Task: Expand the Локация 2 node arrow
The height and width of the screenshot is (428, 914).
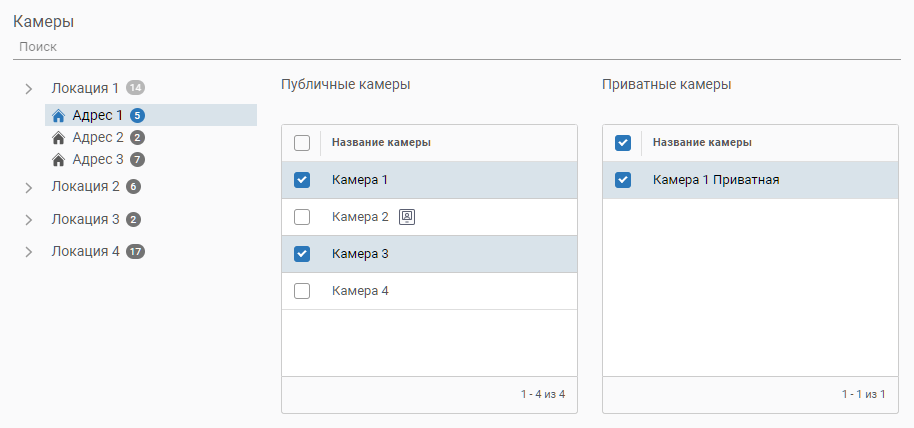Action: click(x=29, y=187)
